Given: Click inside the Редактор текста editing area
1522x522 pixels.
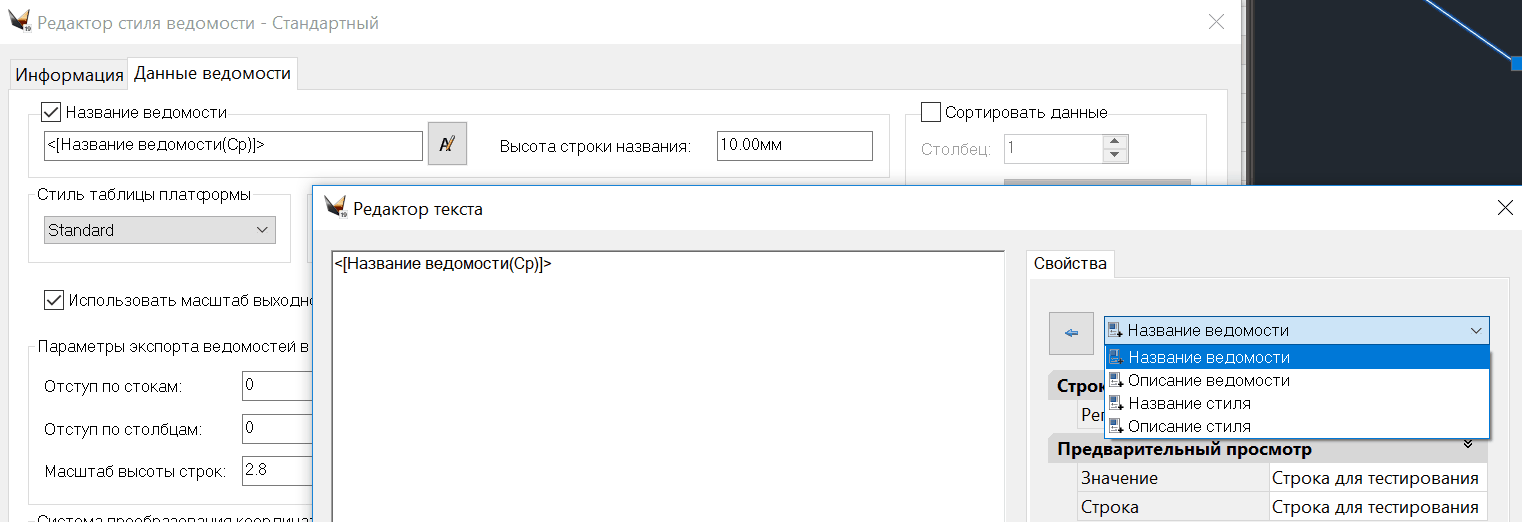Looking at the screenshot, I should pyautogui.click(x=667, y=390).
